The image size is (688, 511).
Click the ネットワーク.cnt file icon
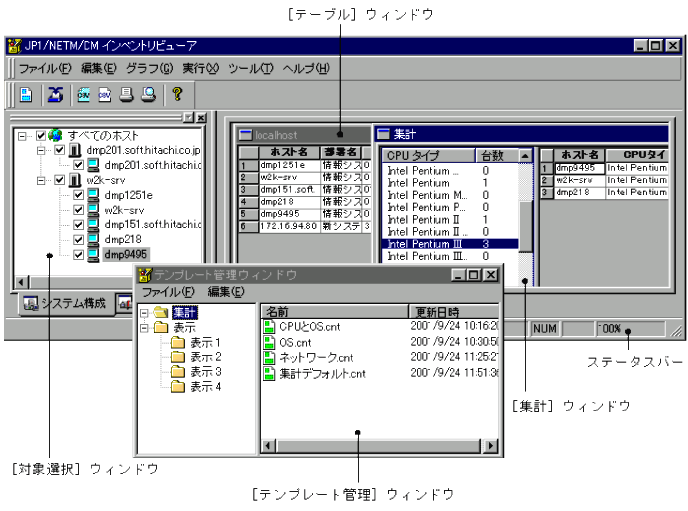coord(269,357)
